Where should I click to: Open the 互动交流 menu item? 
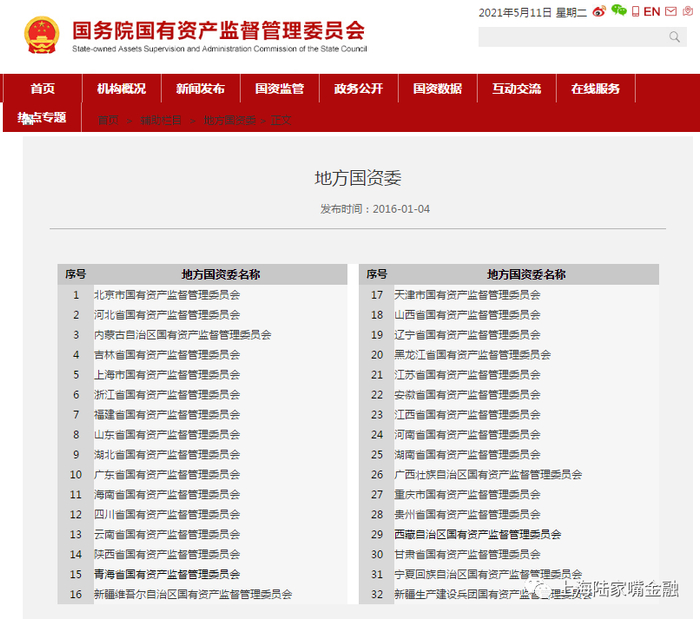(517, 88)
